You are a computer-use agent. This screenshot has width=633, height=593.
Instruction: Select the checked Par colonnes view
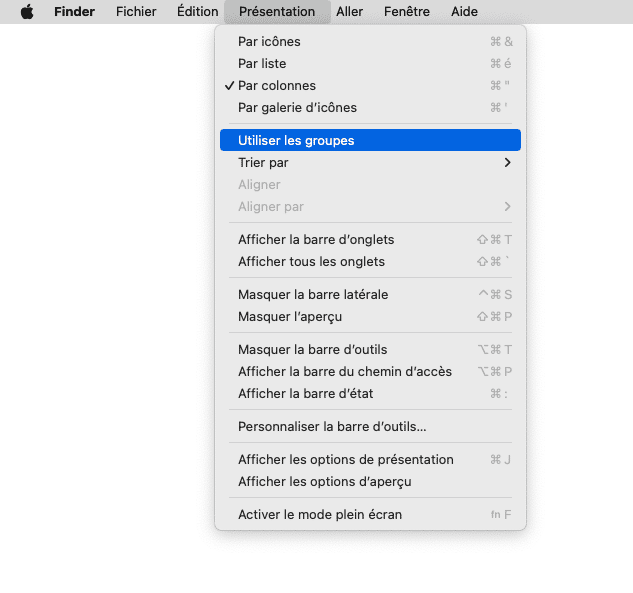(x=370, y=86)
